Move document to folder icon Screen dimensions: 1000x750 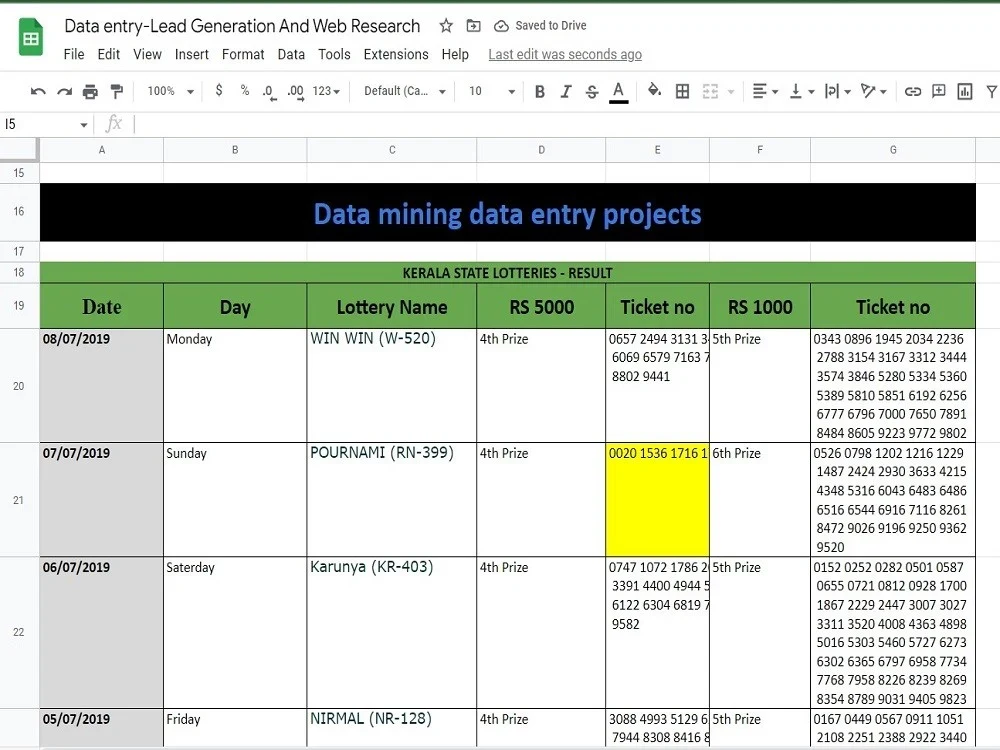[x=473, y=26]
